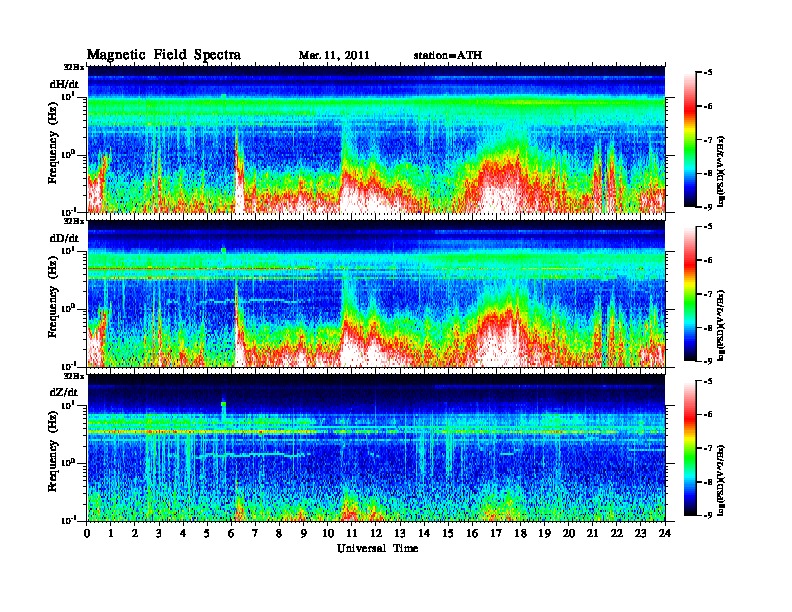This screenshot has height=612, width=792.
Task: Click the "-7" value on the dD/dt color bar
Action: pos(708,294)
